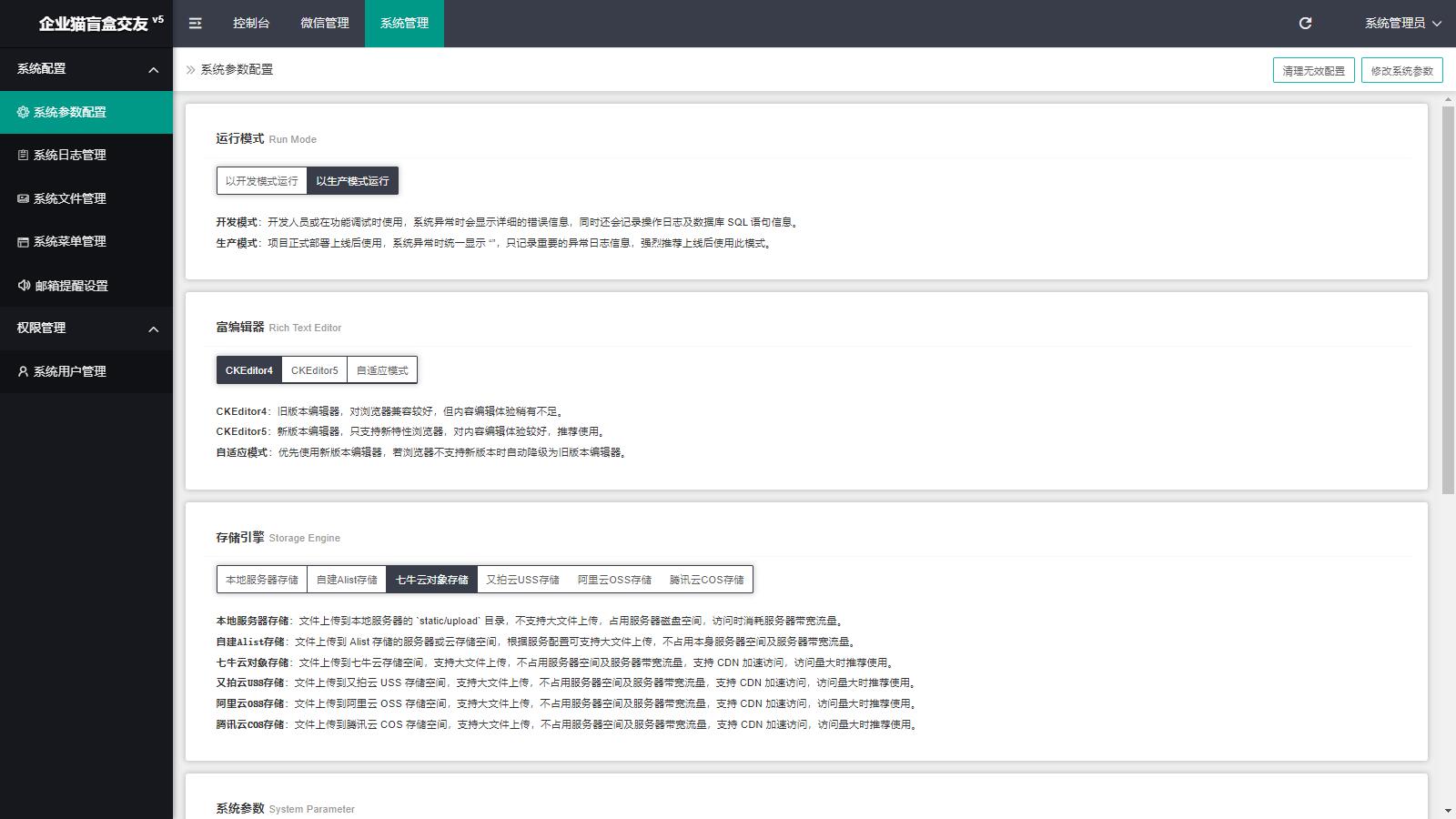Click the refresh icon in top bar
Screen dimensions: 1456x819
click(1305, 24)
